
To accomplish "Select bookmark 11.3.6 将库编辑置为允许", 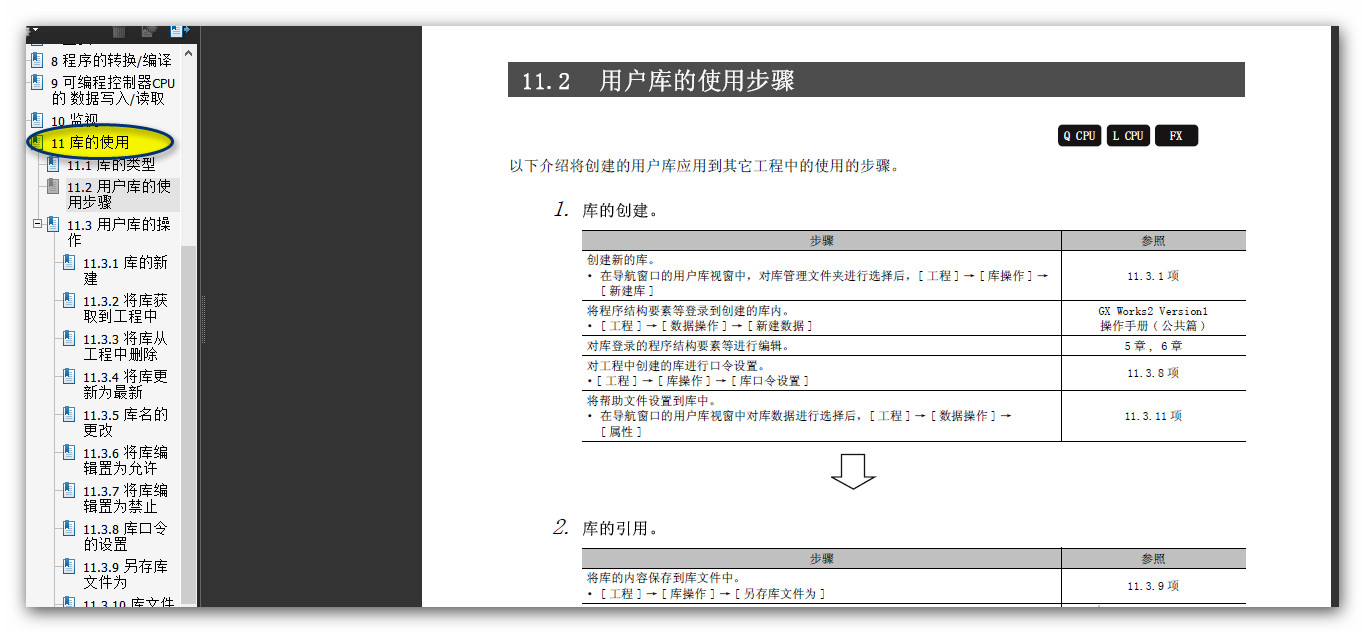I will coord(125,460).
